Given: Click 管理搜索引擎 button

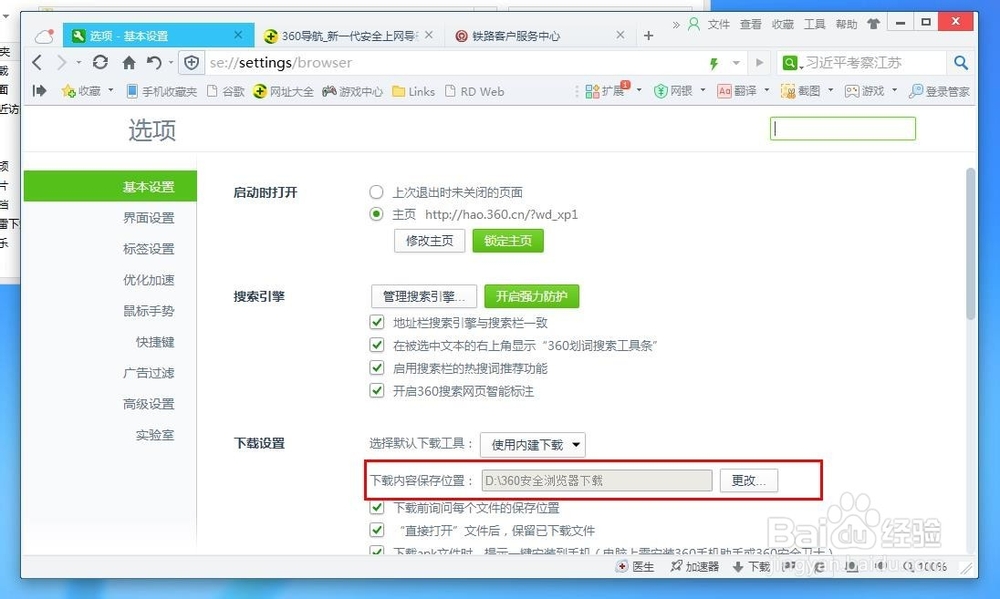Looking at the screenshot, I should pos(424,296).
